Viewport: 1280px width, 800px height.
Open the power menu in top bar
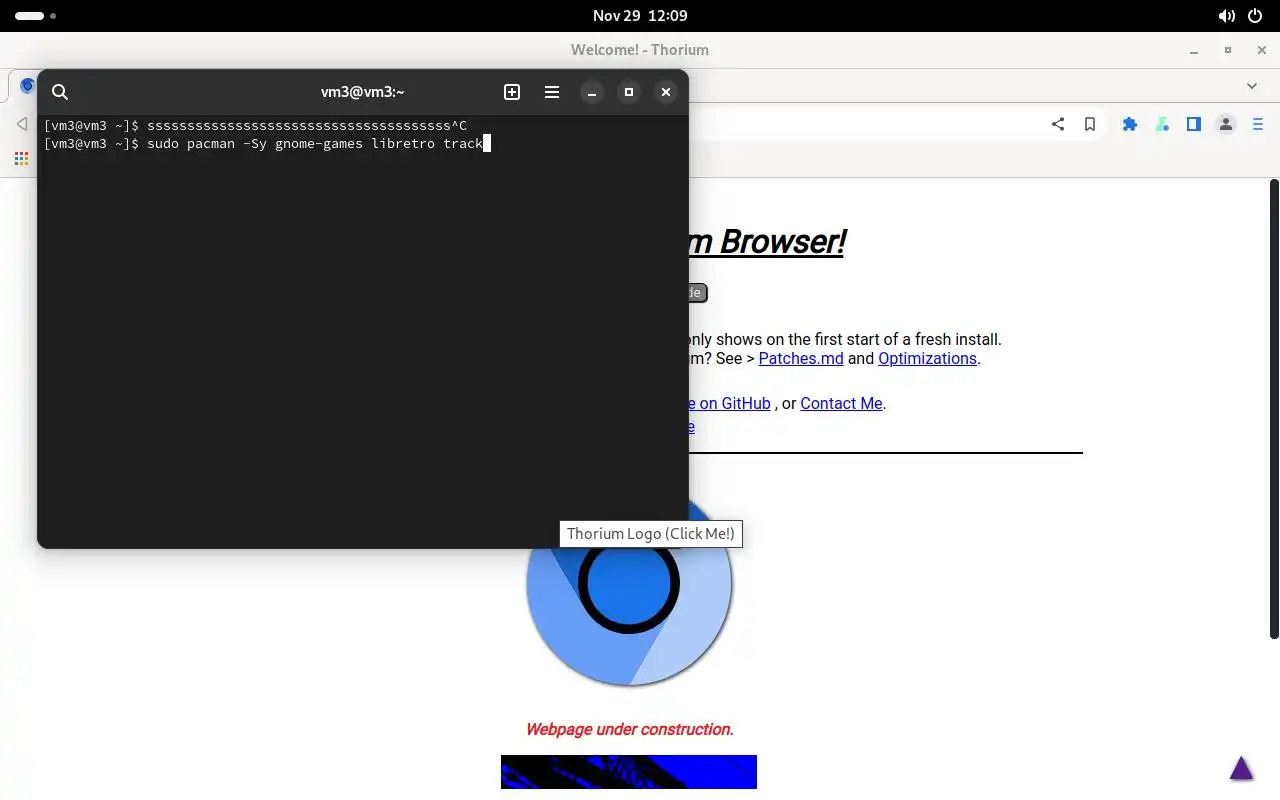(x=1255, y=16)
